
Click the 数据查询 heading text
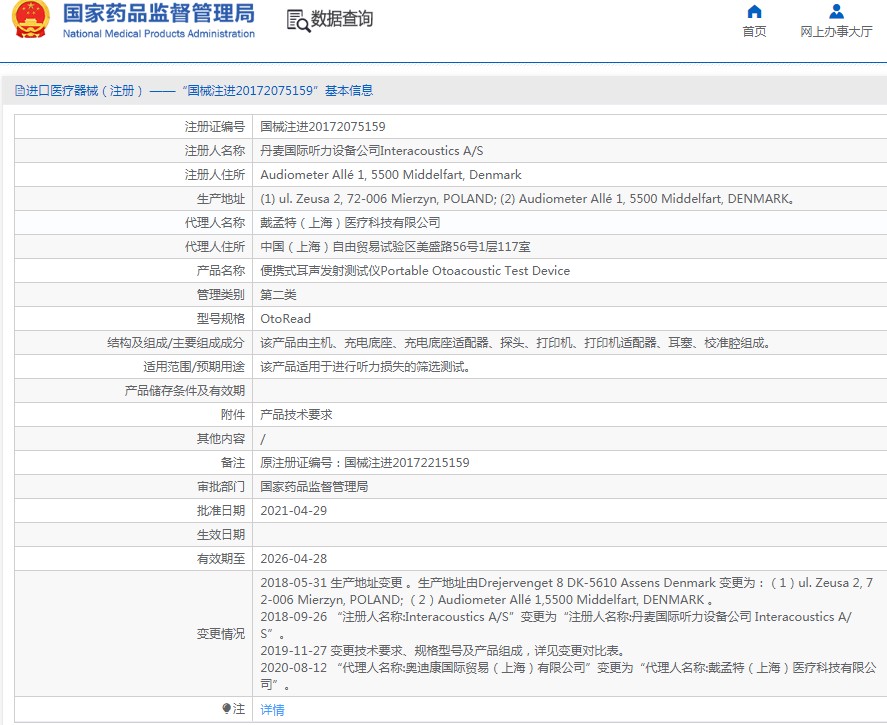pos(342,19)
